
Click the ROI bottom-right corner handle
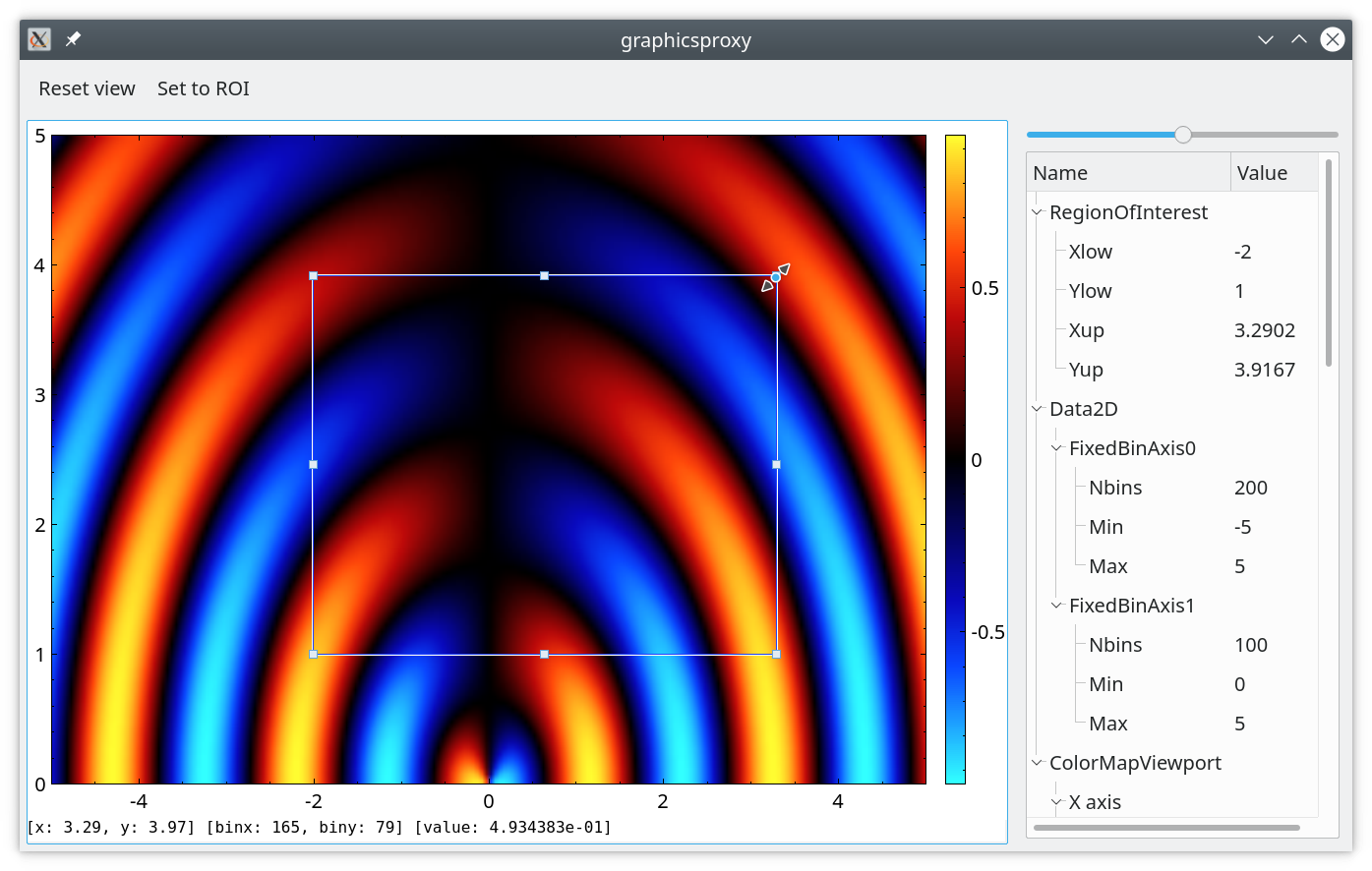[777, 654]
